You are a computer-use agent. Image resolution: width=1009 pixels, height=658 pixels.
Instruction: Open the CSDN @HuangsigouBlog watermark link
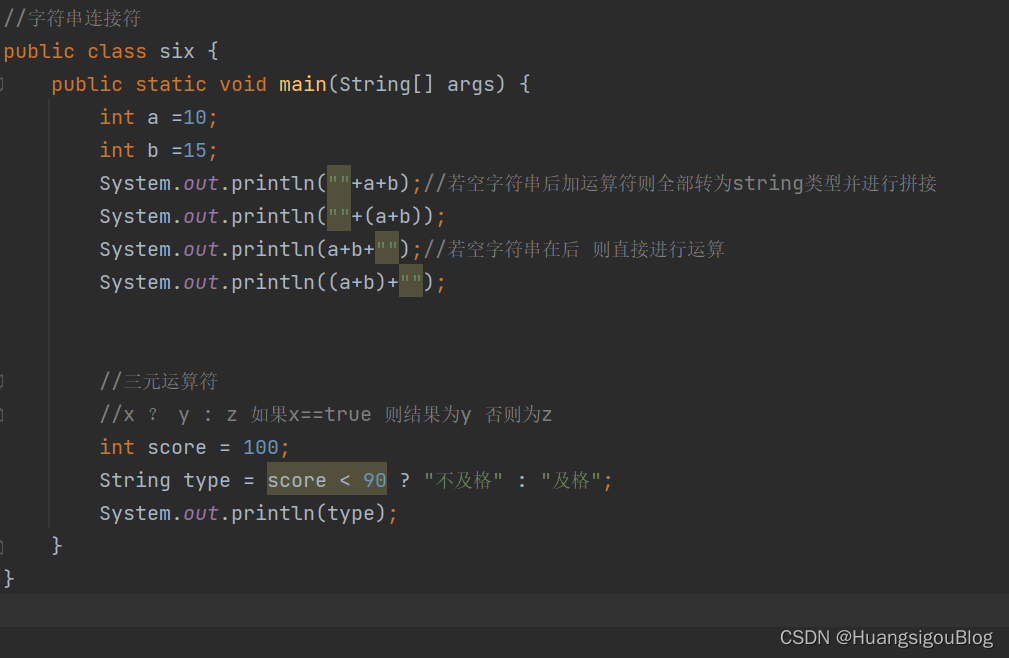tap(885, 636)
